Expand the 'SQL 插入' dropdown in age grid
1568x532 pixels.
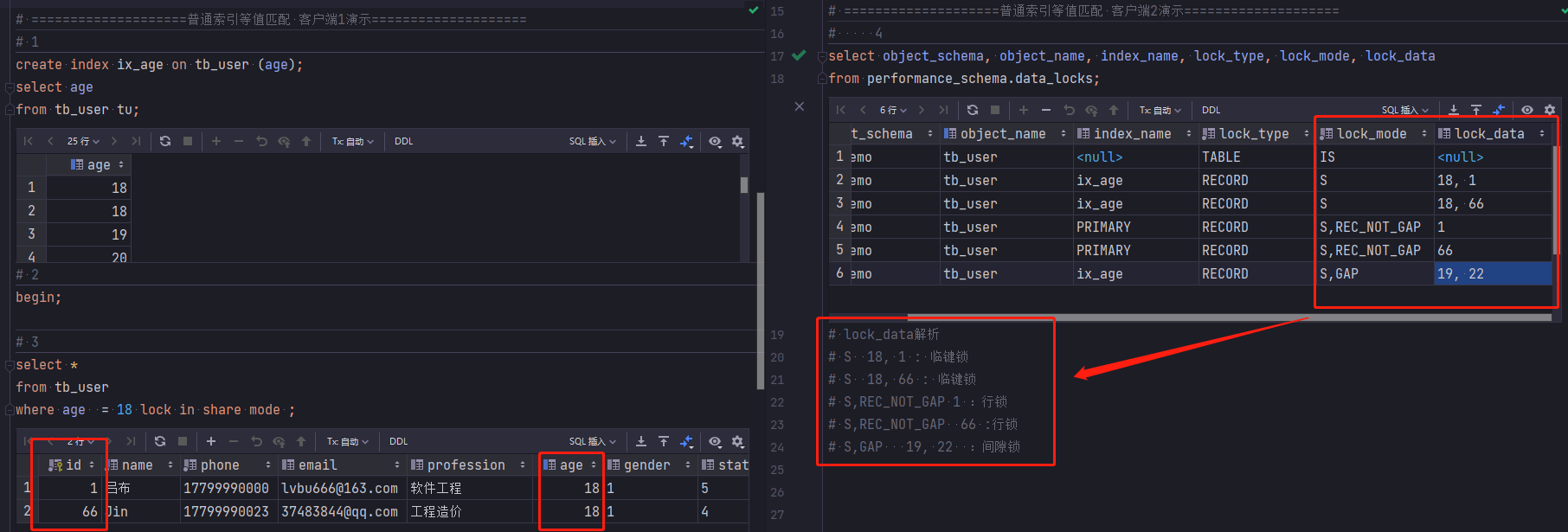coord(593,141)
